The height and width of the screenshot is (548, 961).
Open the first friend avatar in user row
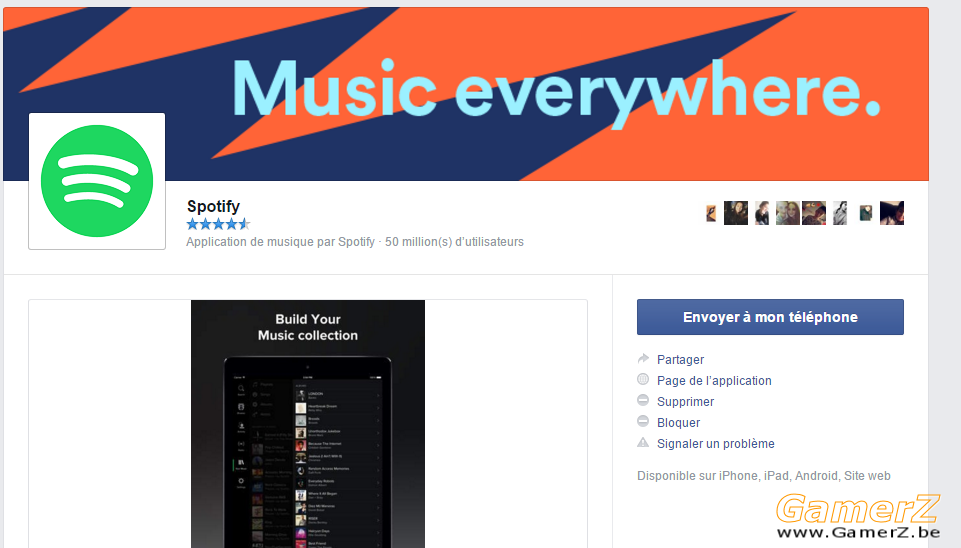(711, 213)
